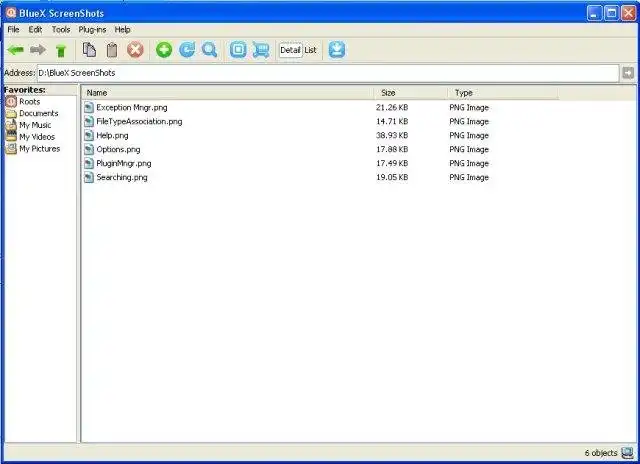Screen dimensions: 640x464
Task: Click the green Back arrow
Action: [x=16, y=50]
